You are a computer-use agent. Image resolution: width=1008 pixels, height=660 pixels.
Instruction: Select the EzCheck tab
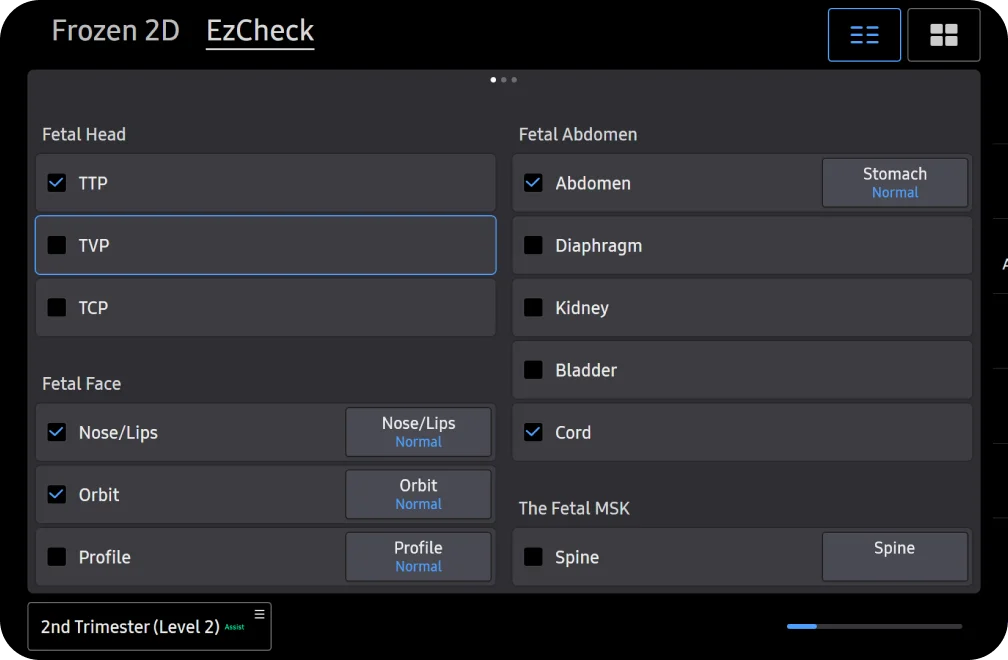coord(260,31)
